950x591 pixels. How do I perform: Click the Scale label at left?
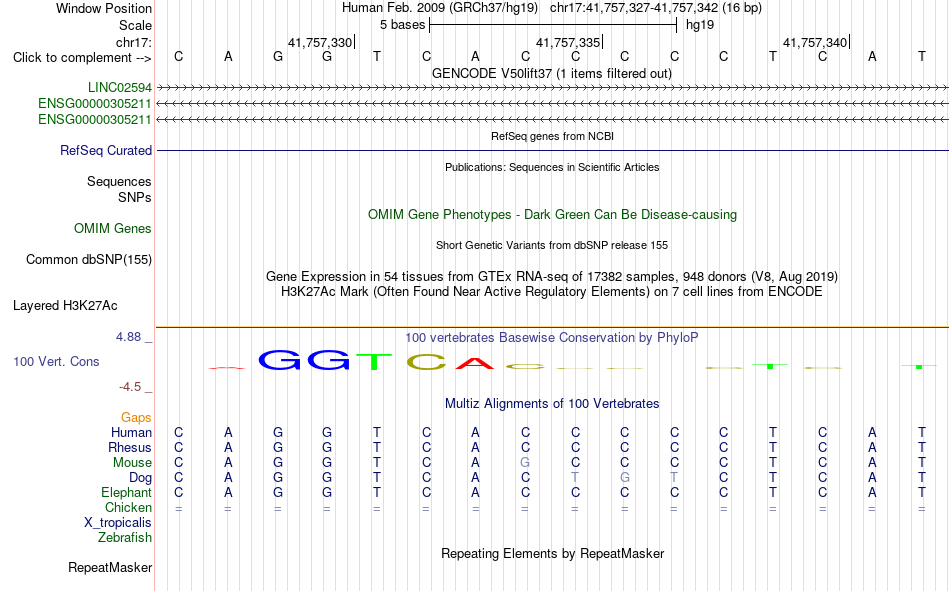pyautogui.click(x=136, y=25)
